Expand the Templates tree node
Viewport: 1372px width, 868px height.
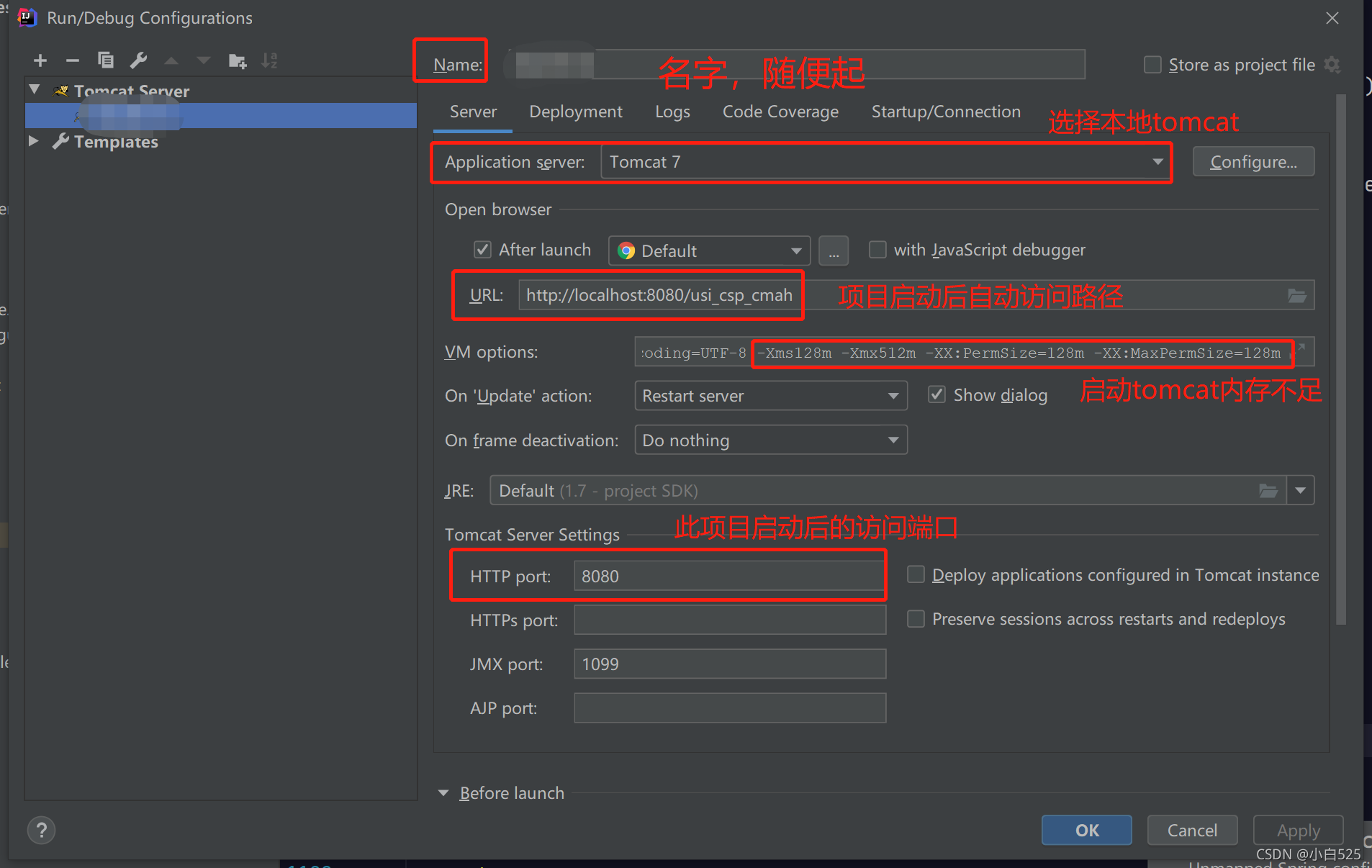tap(33, 141)
